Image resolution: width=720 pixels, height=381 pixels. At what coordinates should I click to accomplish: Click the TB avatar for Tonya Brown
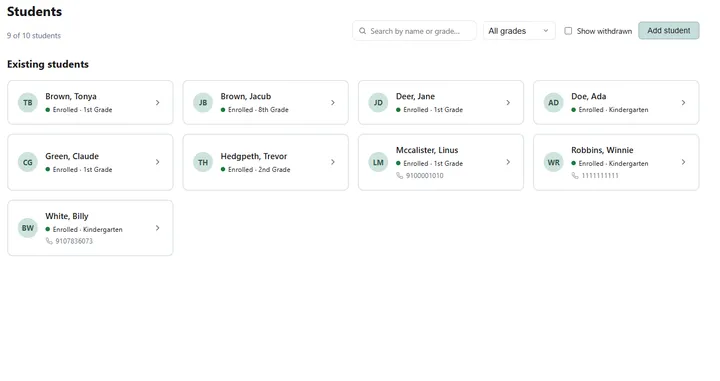click(x=28, y=102)
